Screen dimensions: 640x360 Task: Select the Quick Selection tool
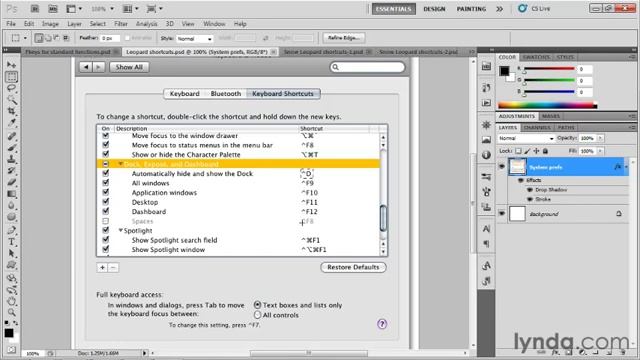point(11,100)
